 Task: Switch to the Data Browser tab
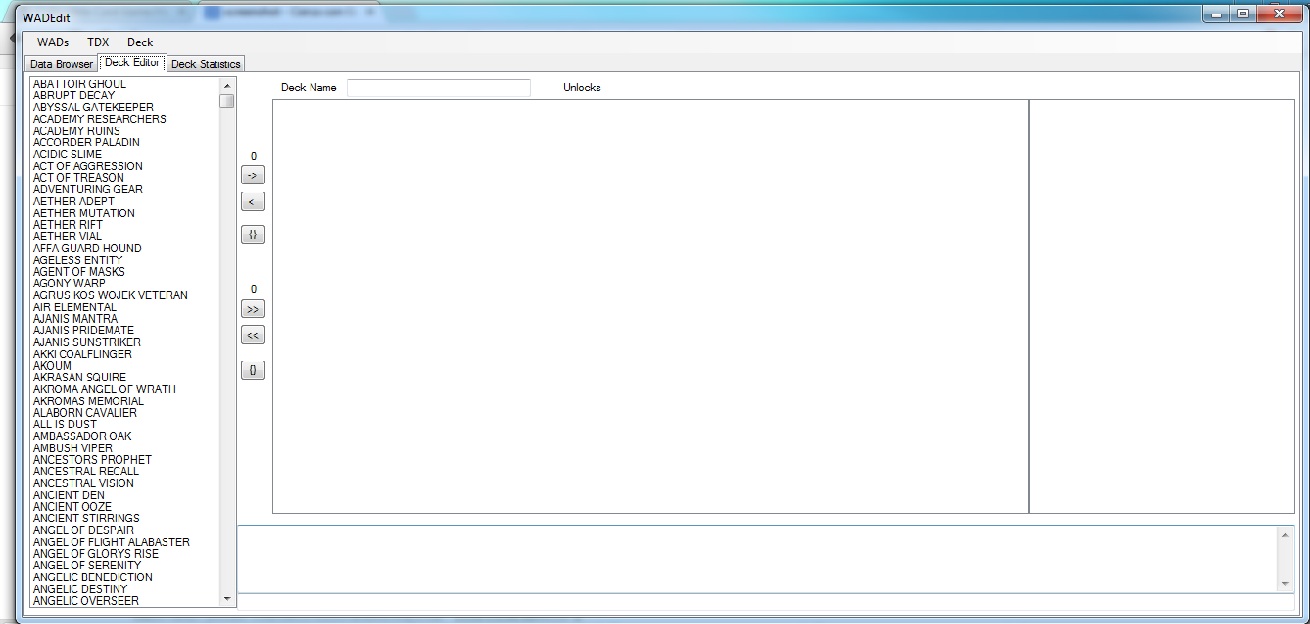pos(61,64)
